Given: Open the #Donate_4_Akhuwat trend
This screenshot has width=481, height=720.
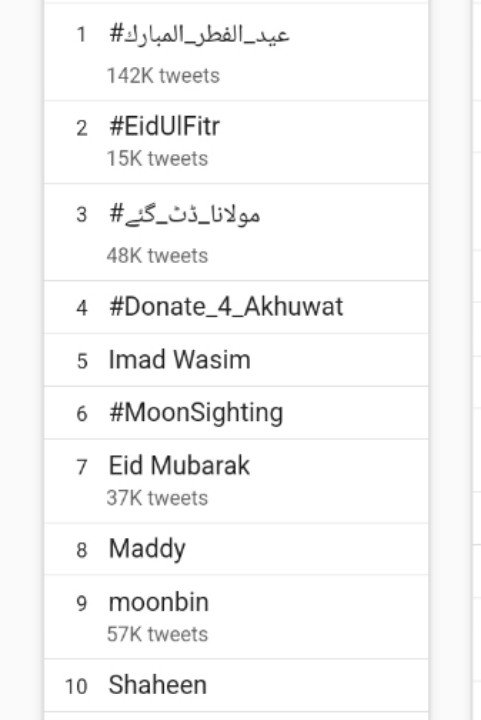Looking at the screenshot, I should click(226, 306).
